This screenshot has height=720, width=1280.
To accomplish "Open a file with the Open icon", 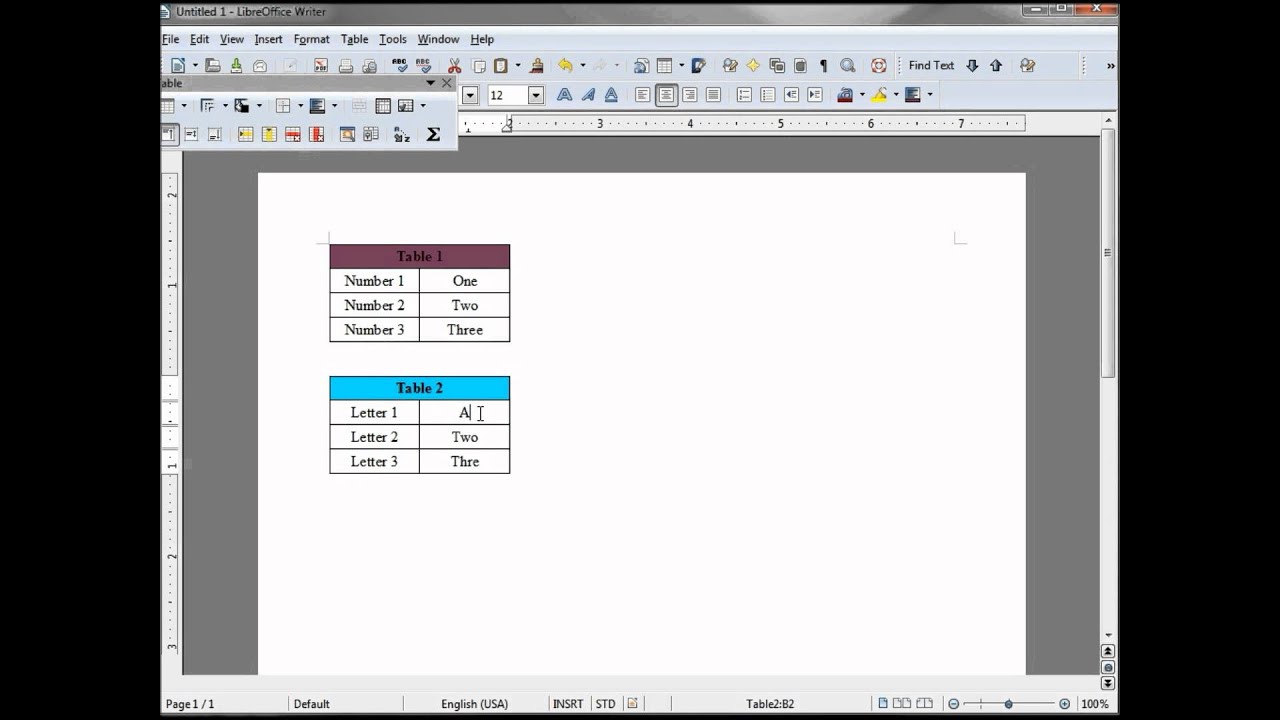I will [212, 65].
